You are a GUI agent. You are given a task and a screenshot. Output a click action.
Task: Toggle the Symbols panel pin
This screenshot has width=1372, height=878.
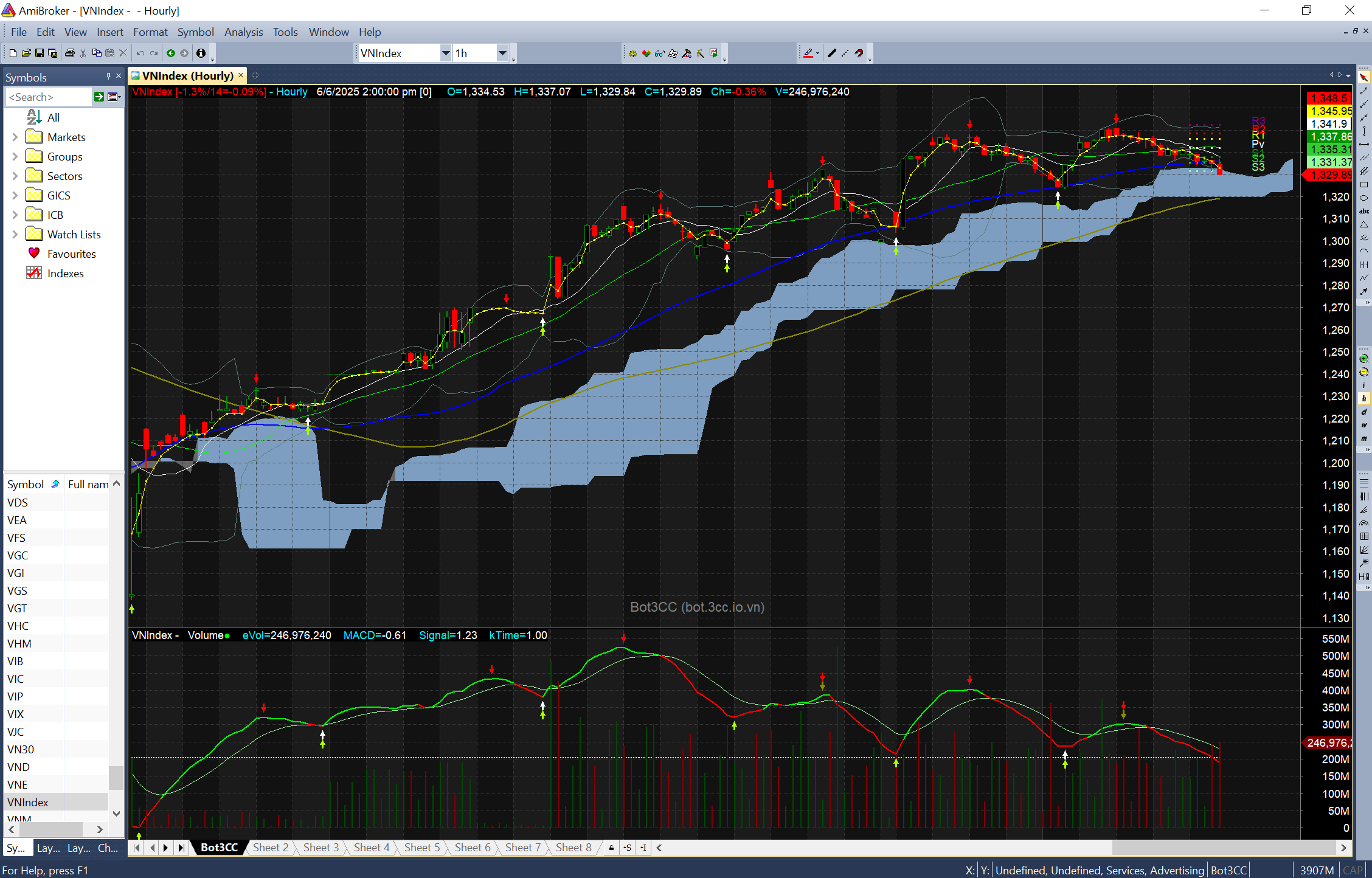pos(108,76)
